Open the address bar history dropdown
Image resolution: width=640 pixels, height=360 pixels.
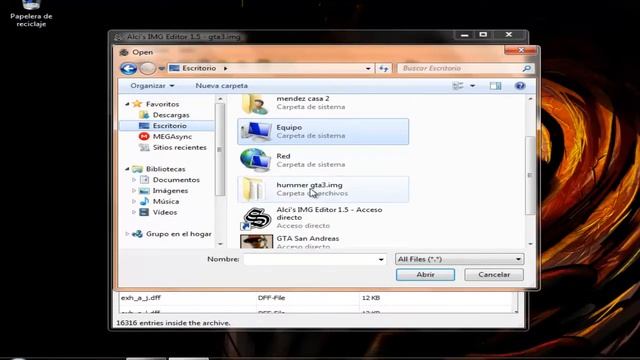click(368, 69)
